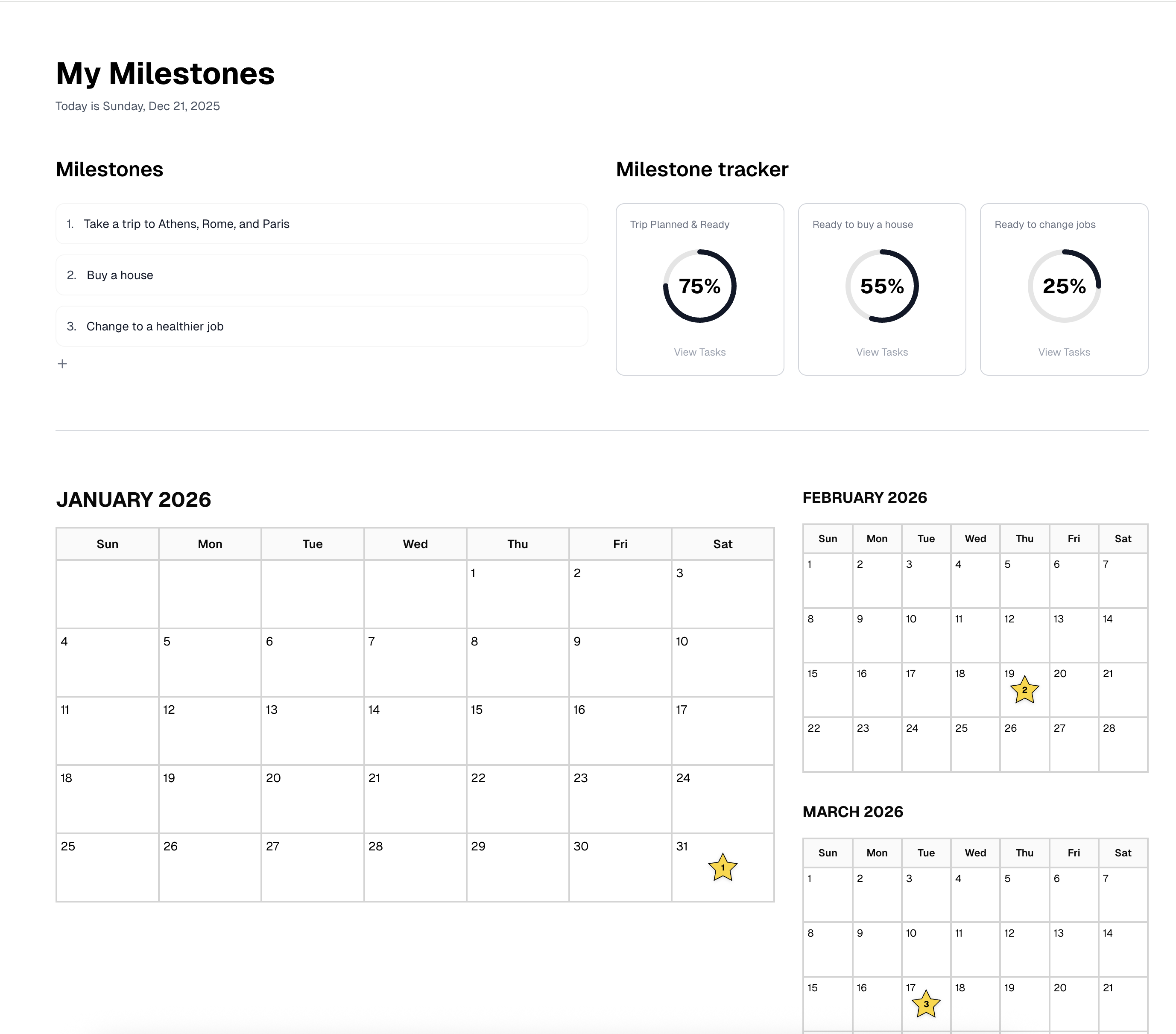Click the FEBRUARY 2026 calendar heading

865,497
